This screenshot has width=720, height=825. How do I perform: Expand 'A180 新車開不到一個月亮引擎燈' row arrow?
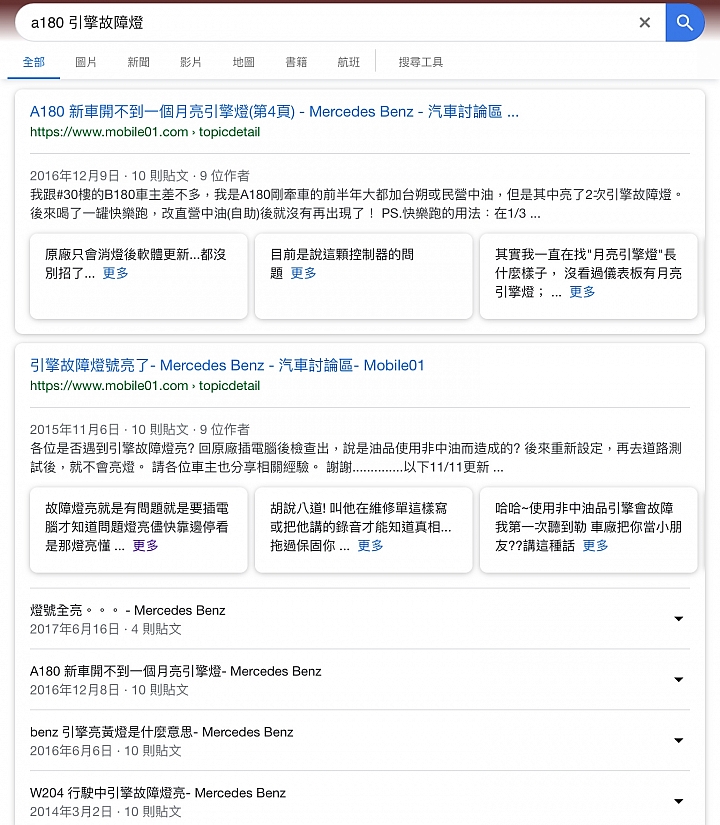[x=679, y=680]
